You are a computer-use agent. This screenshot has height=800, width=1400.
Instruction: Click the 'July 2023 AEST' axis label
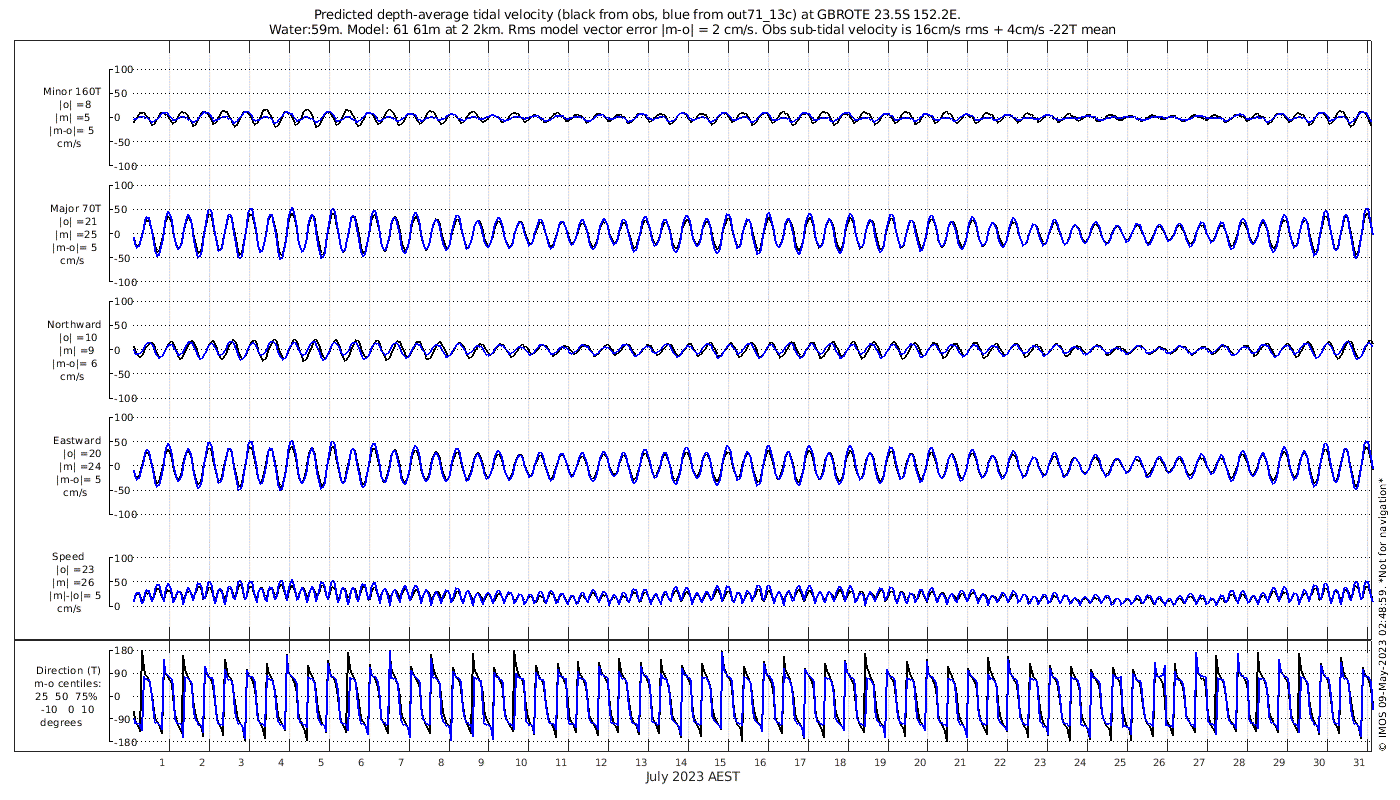692,777
